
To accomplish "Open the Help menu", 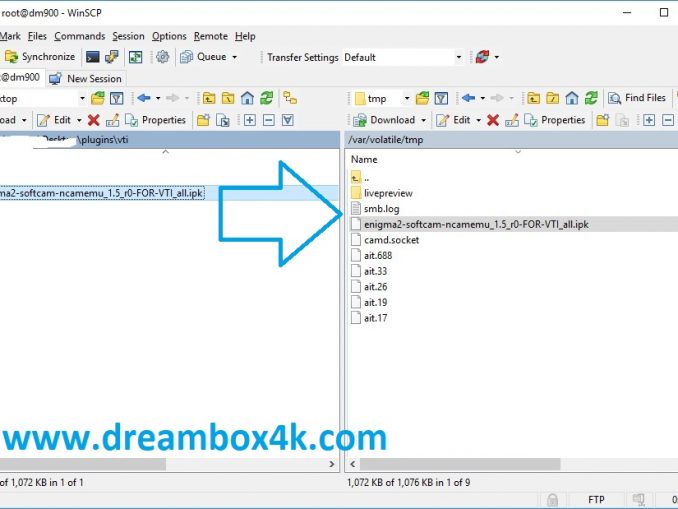I will point(245,36).
